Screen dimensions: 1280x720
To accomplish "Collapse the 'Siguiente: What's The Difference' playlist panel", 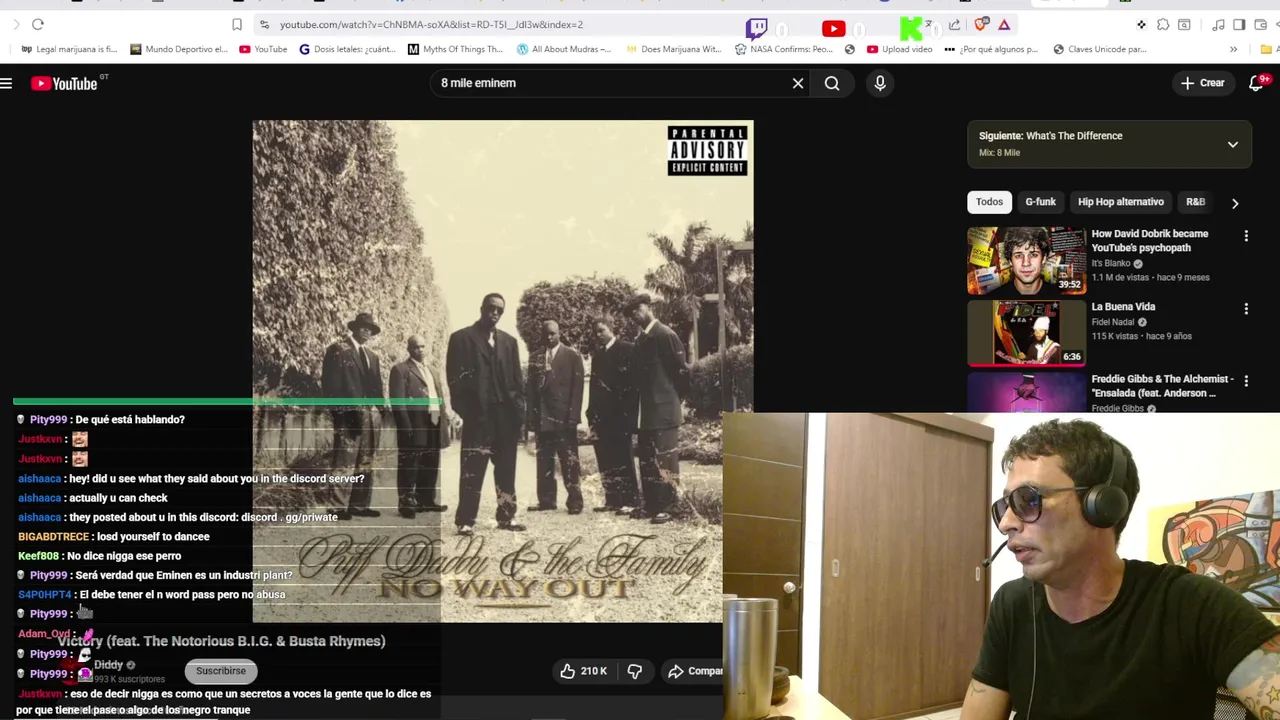I will coord(1233,144).
